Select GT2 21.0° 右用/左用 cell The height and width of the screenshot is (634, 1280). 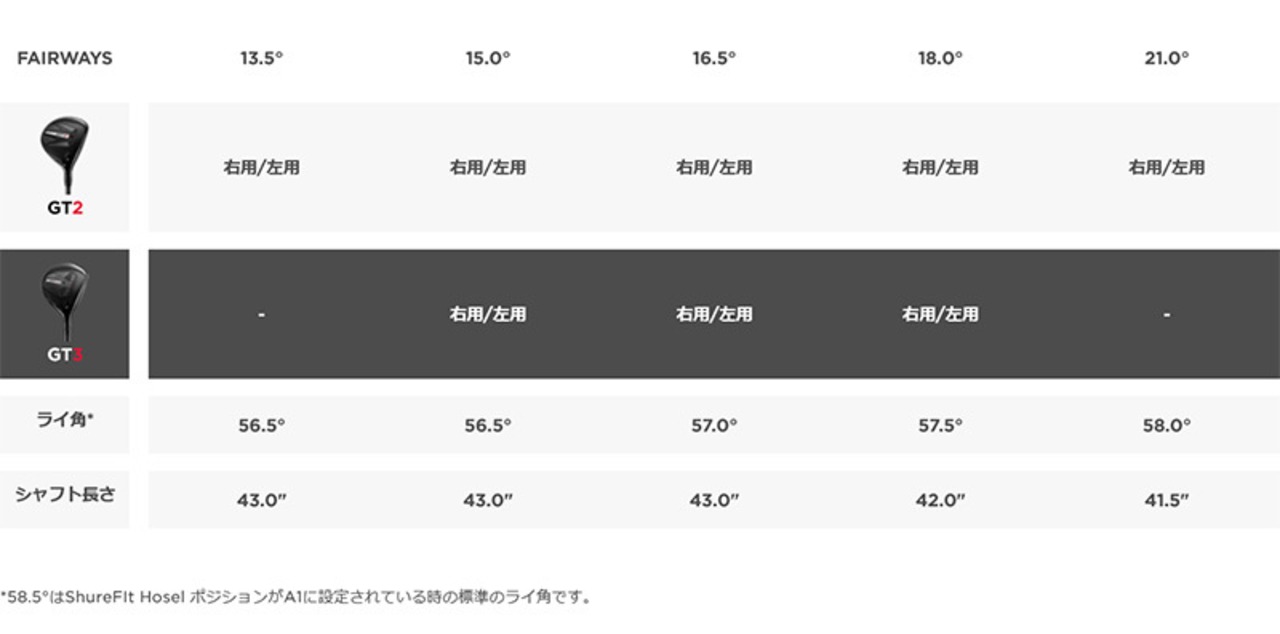[1166, 167]
